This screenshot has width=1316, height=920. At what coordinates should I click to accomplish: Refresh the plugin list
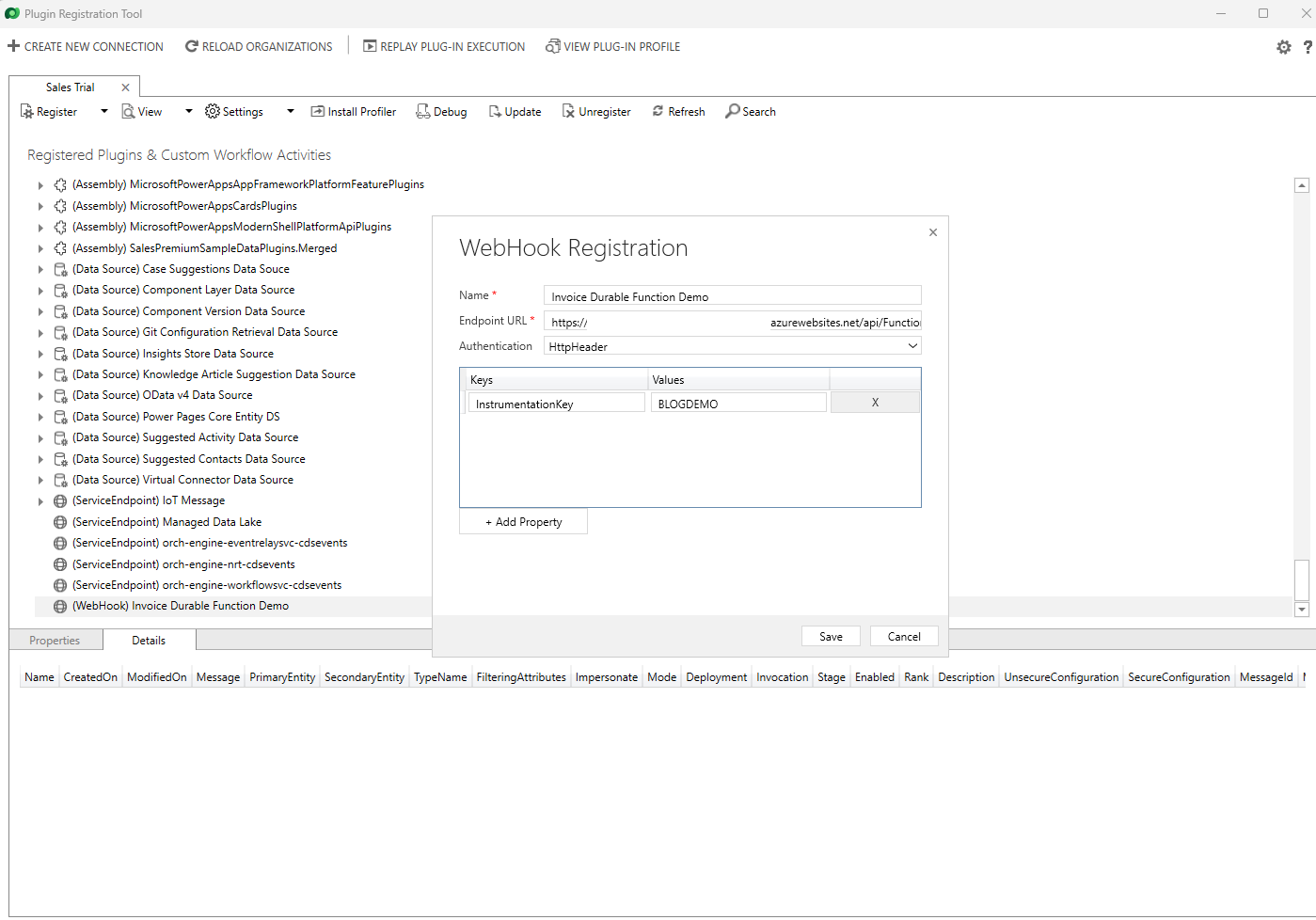(678, 111)
